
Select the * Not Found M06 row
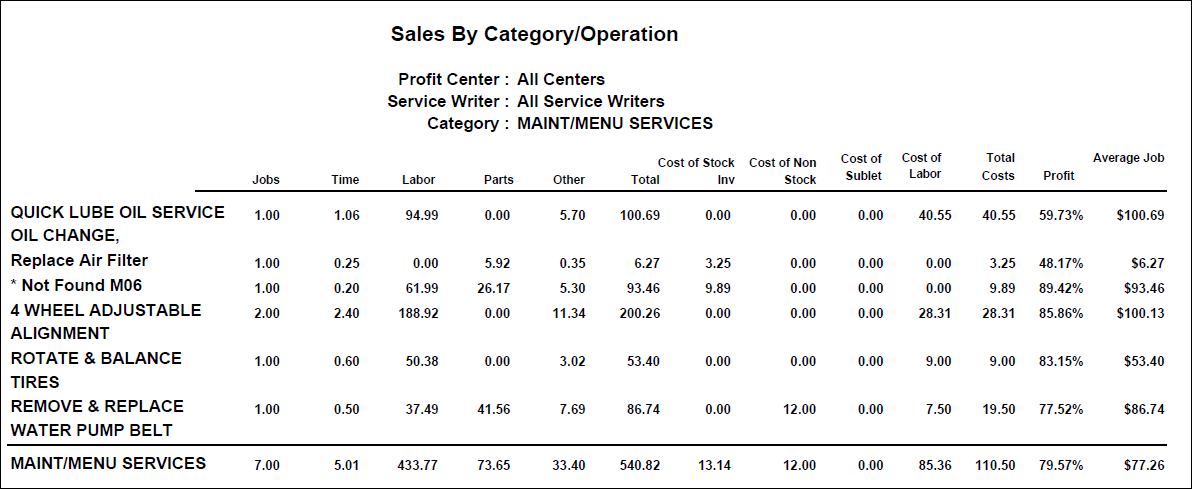coord(77,286)
